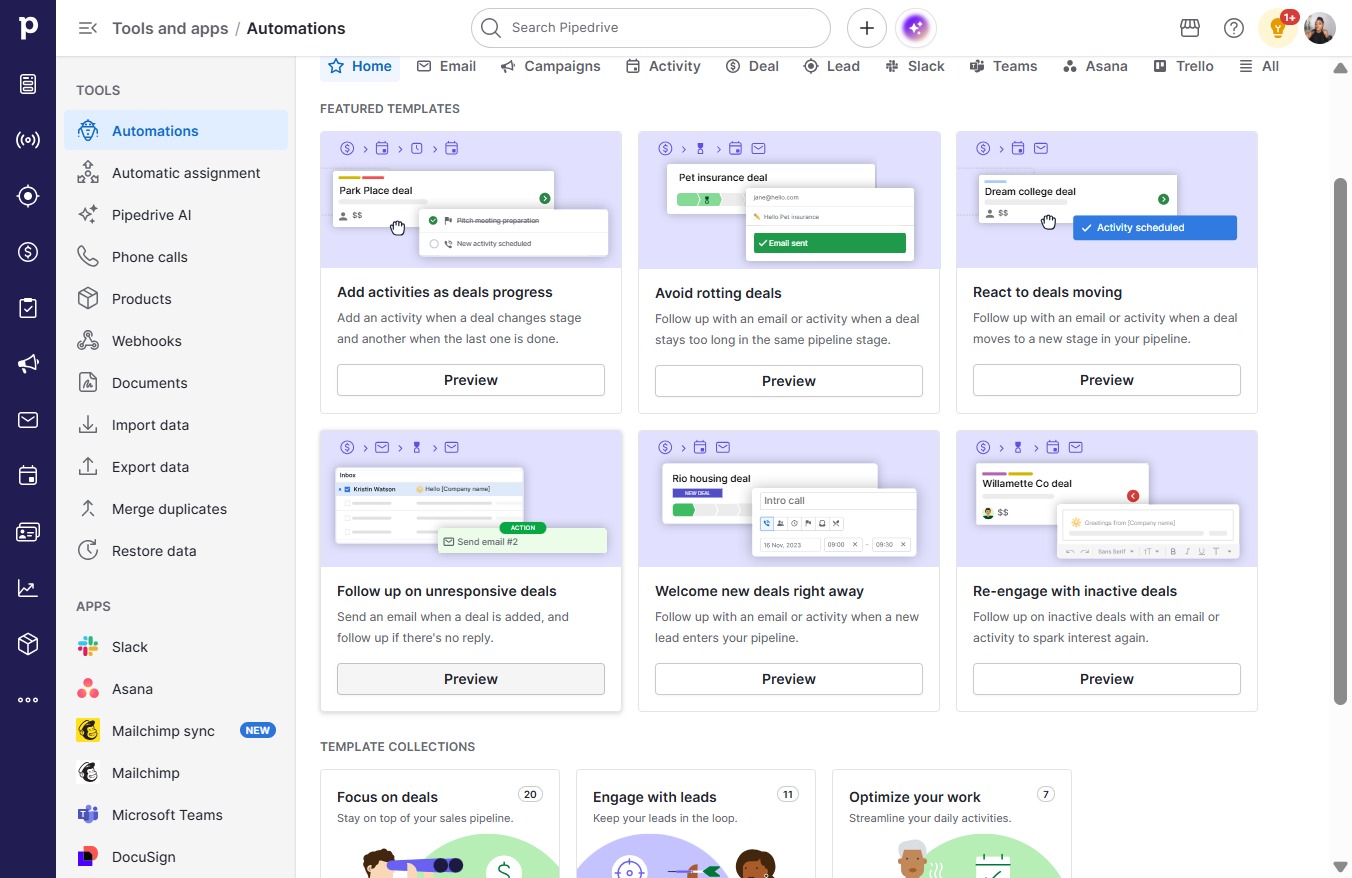Open DocuSign in the Apps list
Viewport: 1352px width, 878px height.
[x=176, y=857]
